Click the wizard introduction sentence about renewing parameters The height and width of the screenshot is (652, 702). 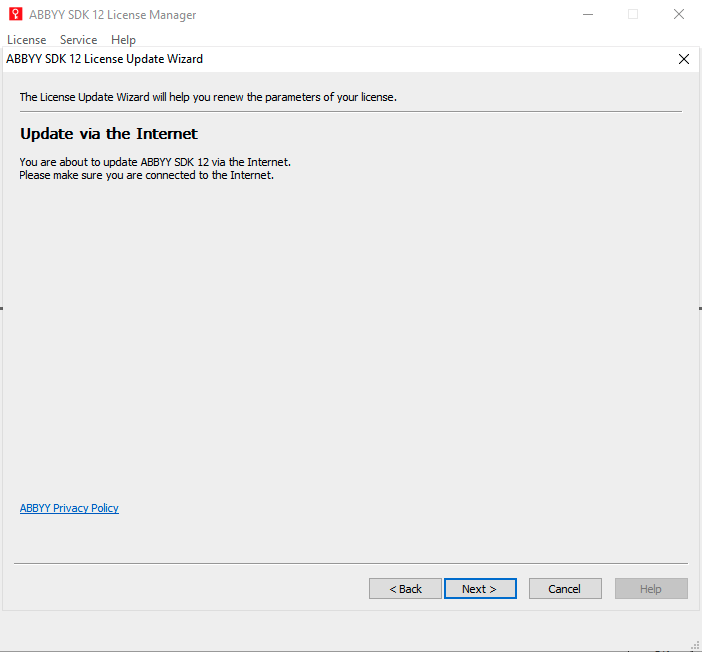click(x=208, y=97)
